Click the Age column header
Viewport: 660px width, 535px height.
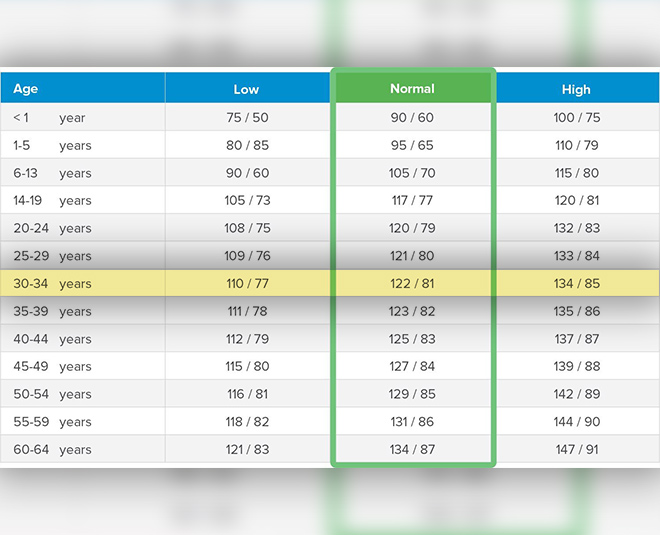tap(26, 89)
